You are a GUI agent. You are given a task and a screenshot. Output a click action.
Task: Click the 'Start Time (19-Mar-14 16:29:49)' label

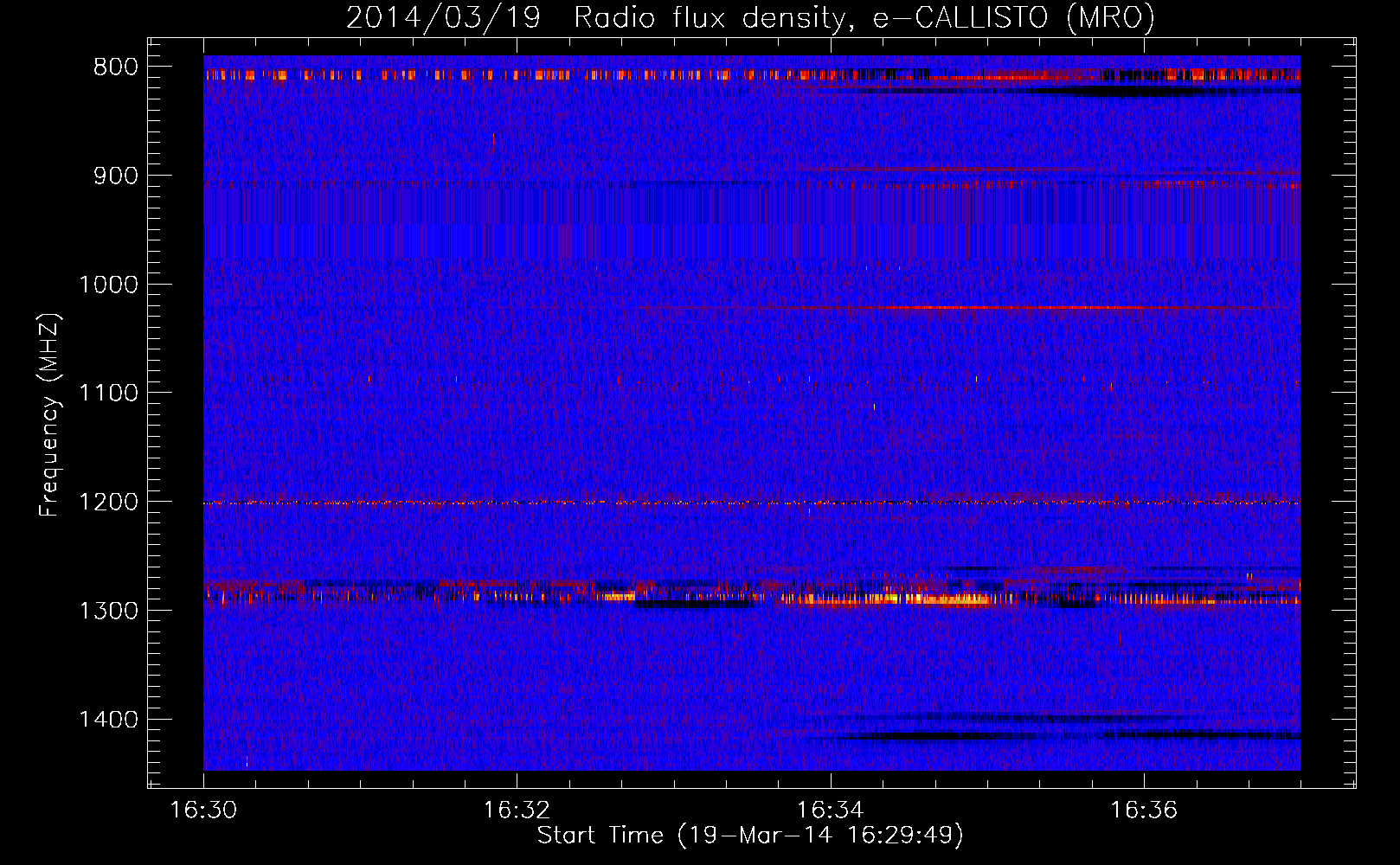(750, 836)
